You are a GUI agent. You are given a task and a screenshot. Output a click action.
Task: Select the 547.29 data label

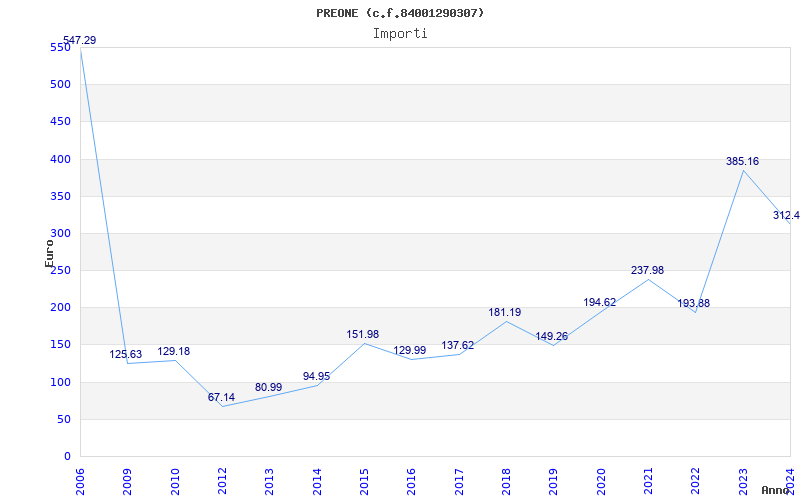coord(80,40)
